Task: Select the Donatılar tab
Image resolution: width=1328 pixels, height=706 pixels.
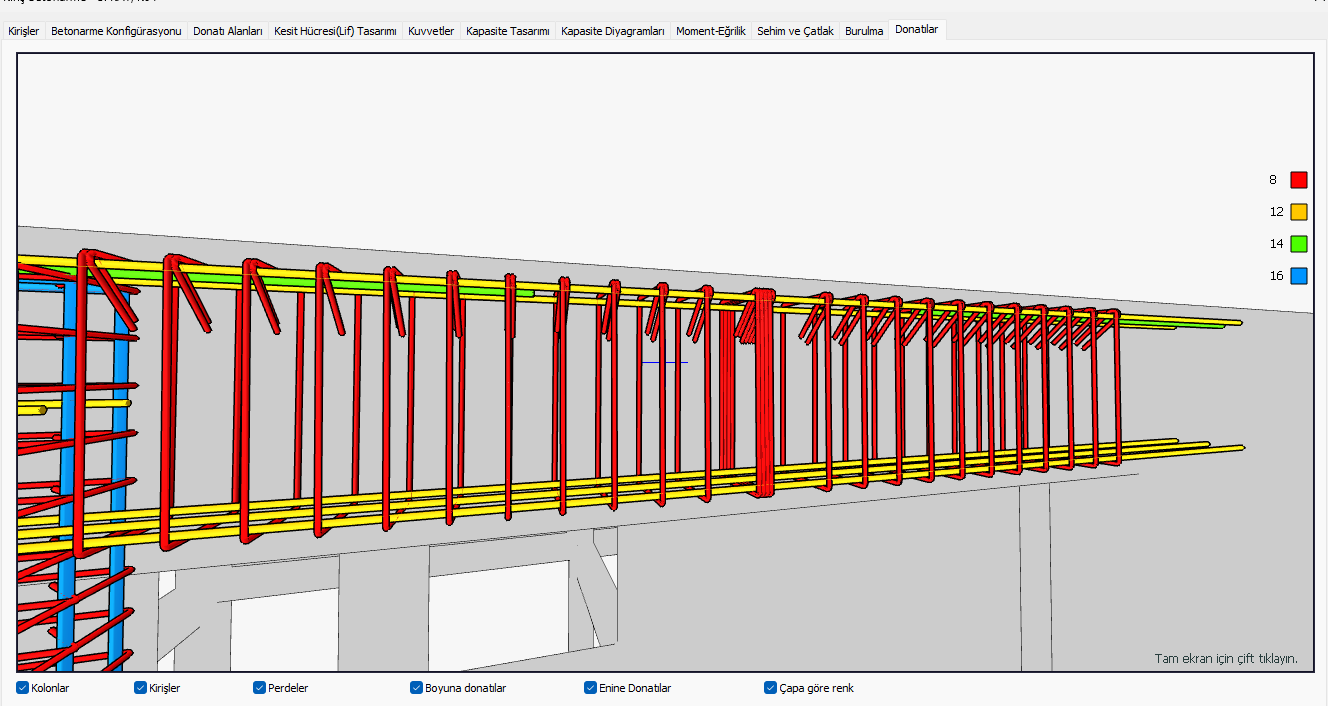Action: click(917, 30)
